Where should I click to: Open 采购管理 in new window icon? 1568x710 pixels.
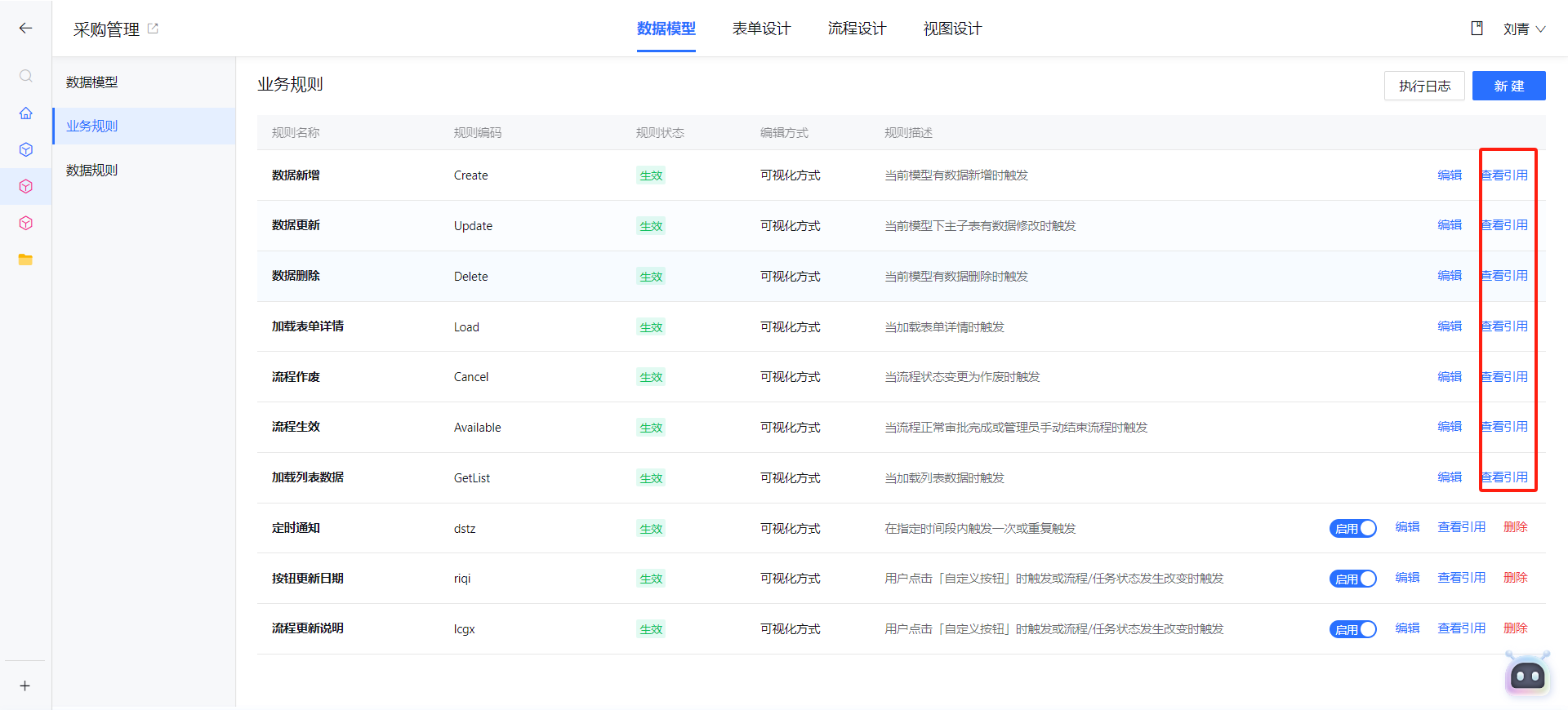point(153,29)
